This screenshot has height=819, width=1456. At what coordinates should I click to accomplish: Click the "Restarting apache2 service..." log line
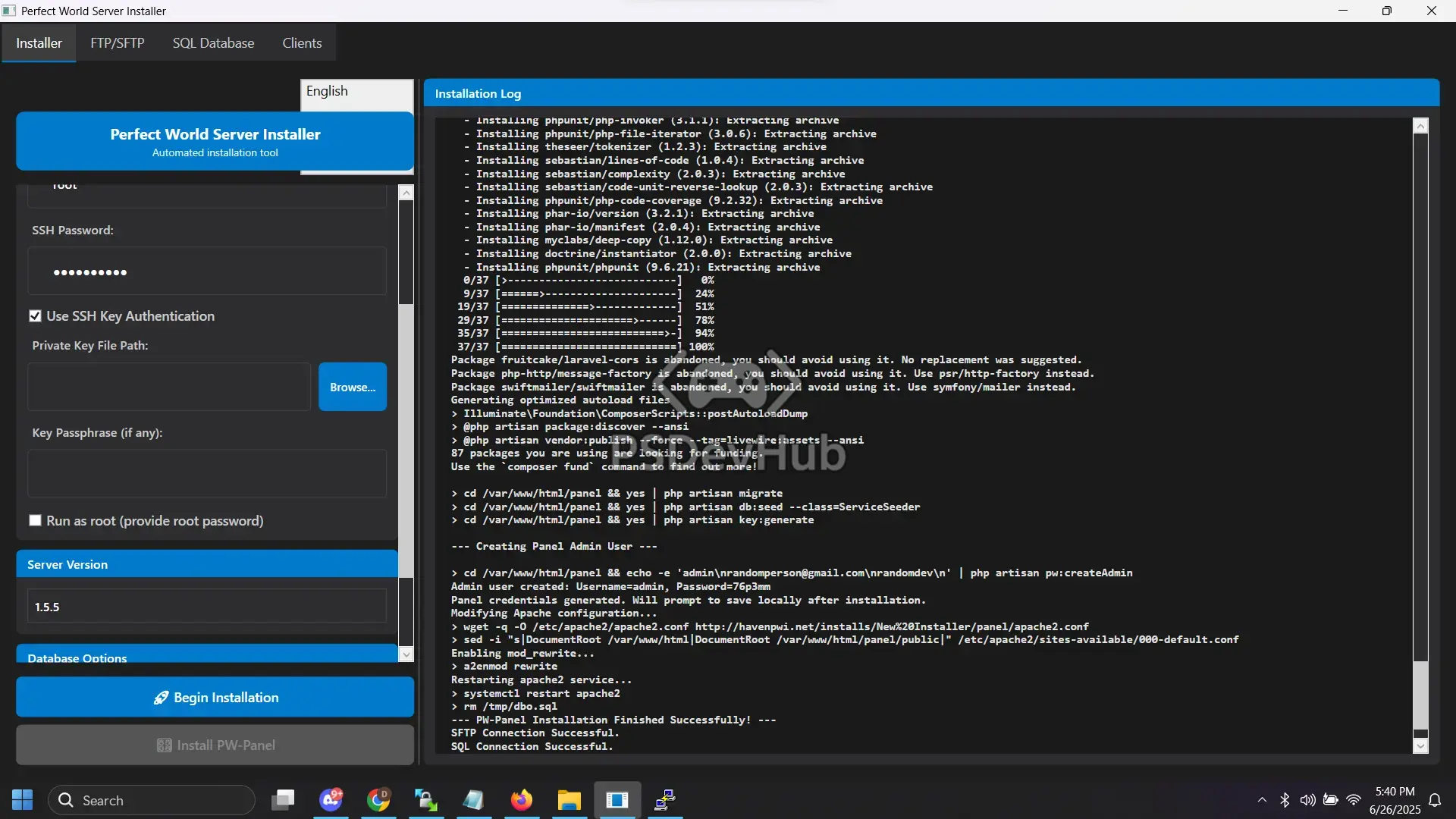(x=541, y=680)
